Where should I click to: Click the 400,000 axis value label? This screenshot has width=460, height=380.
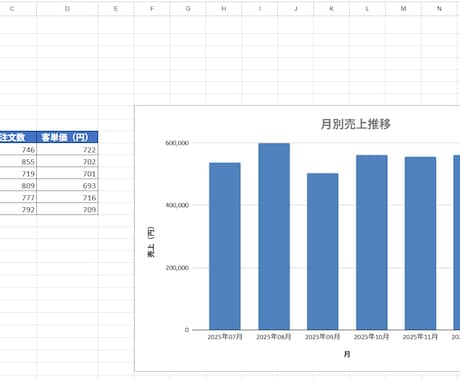(x=177, y=205)
